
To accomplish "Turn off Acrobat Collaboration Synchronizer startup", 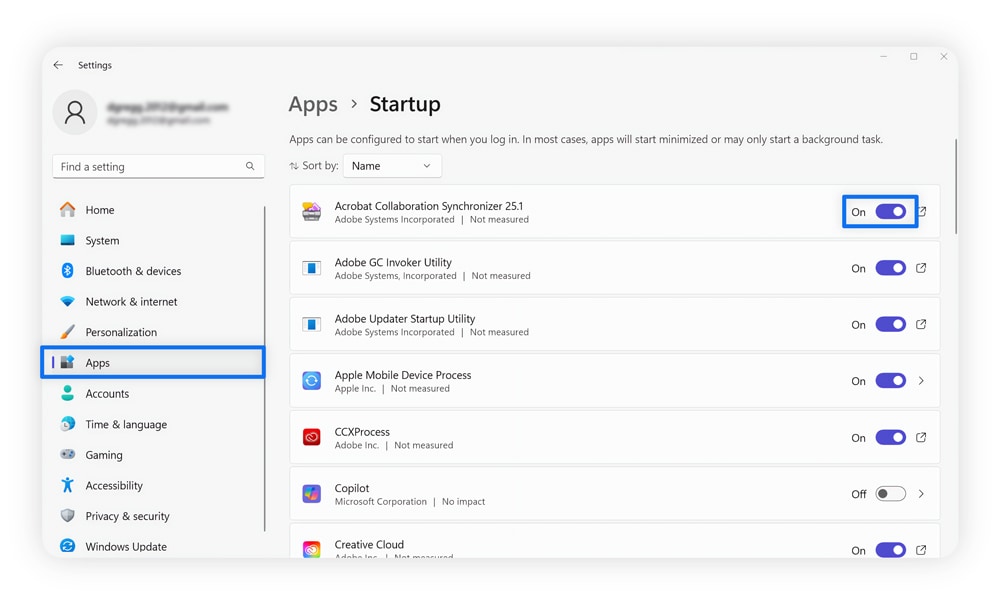I will pyautogui.click(x=889, y=211).
